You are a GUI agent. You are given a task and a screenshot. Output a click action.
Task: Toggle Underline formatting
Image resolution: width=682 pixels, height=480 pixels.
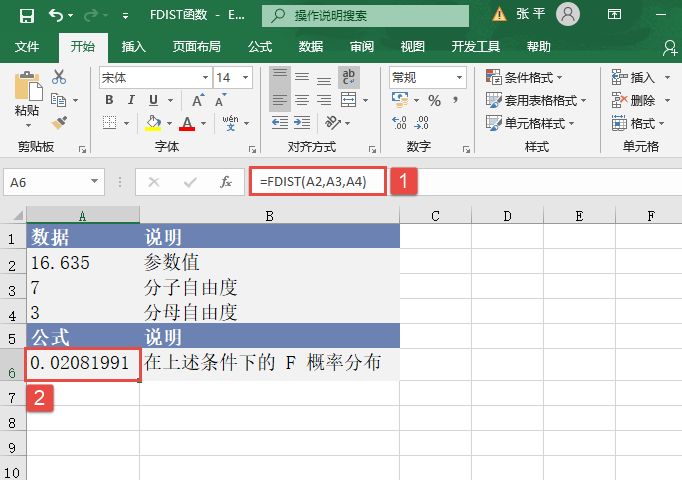tap(150, 101)
